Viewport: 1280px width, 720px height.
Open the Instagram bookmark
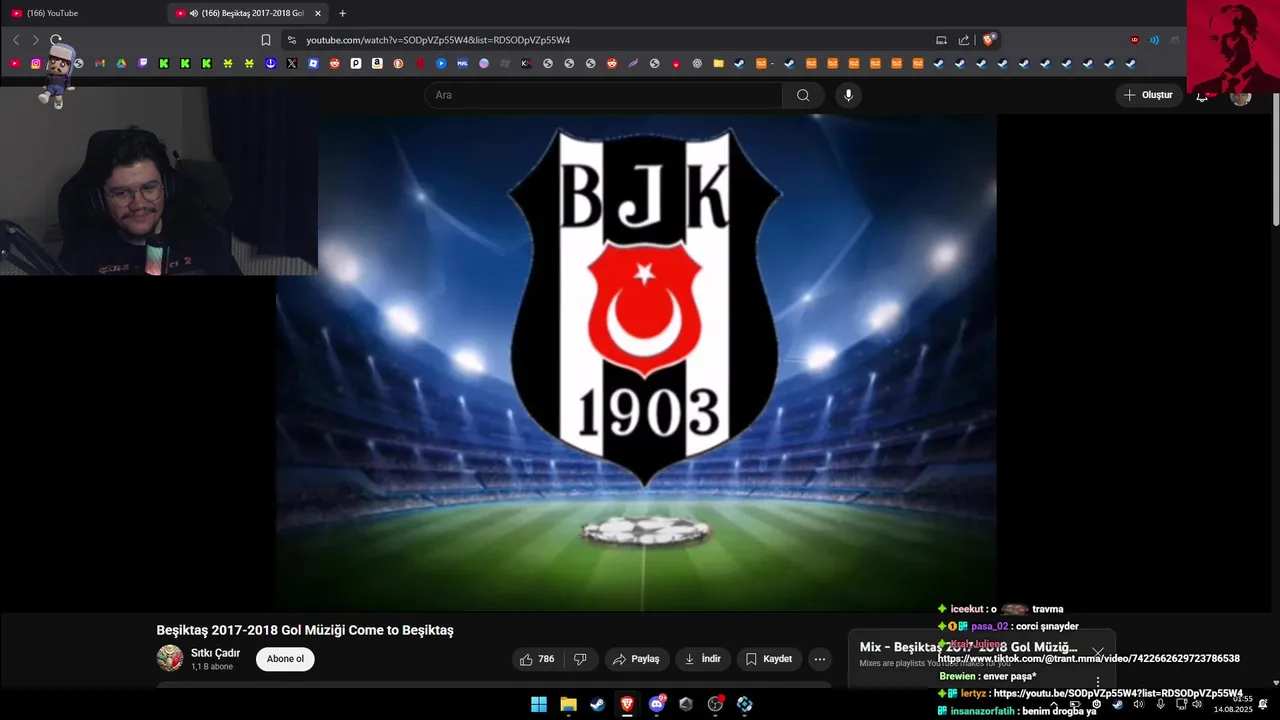(x=36, y=63)
